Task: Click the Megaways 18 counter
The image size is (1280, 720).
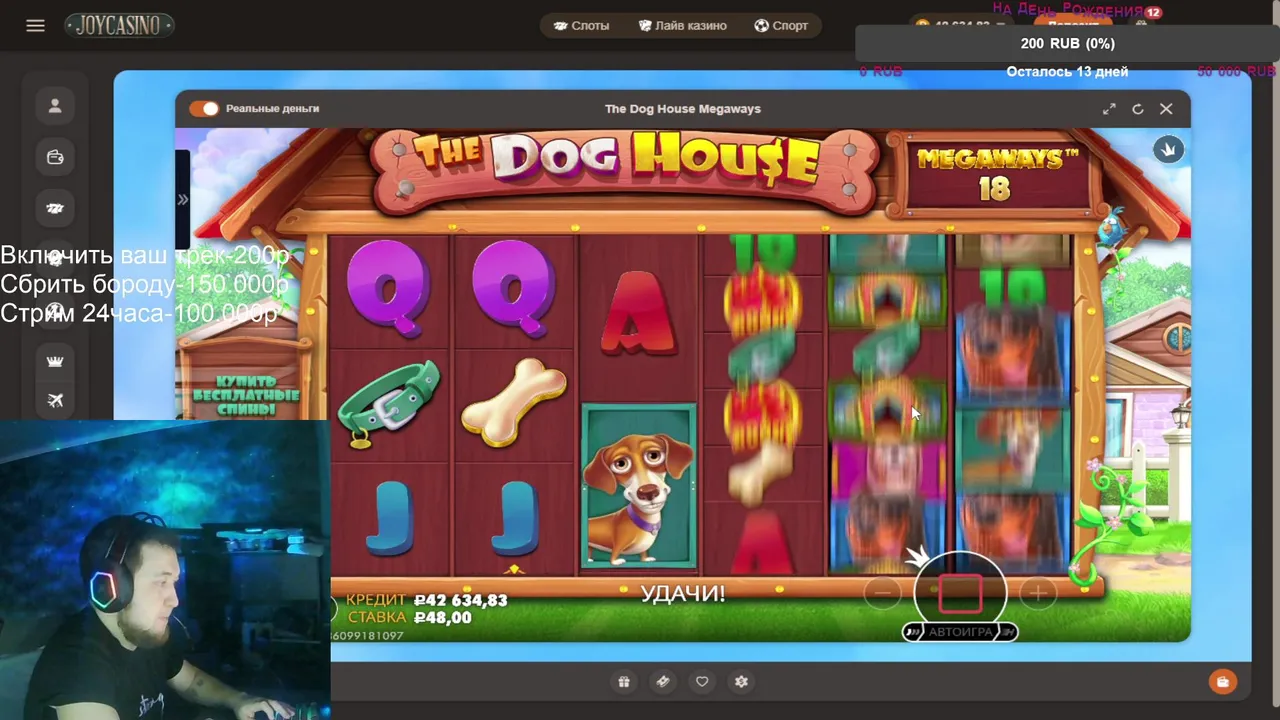Action: coord(995,175)
